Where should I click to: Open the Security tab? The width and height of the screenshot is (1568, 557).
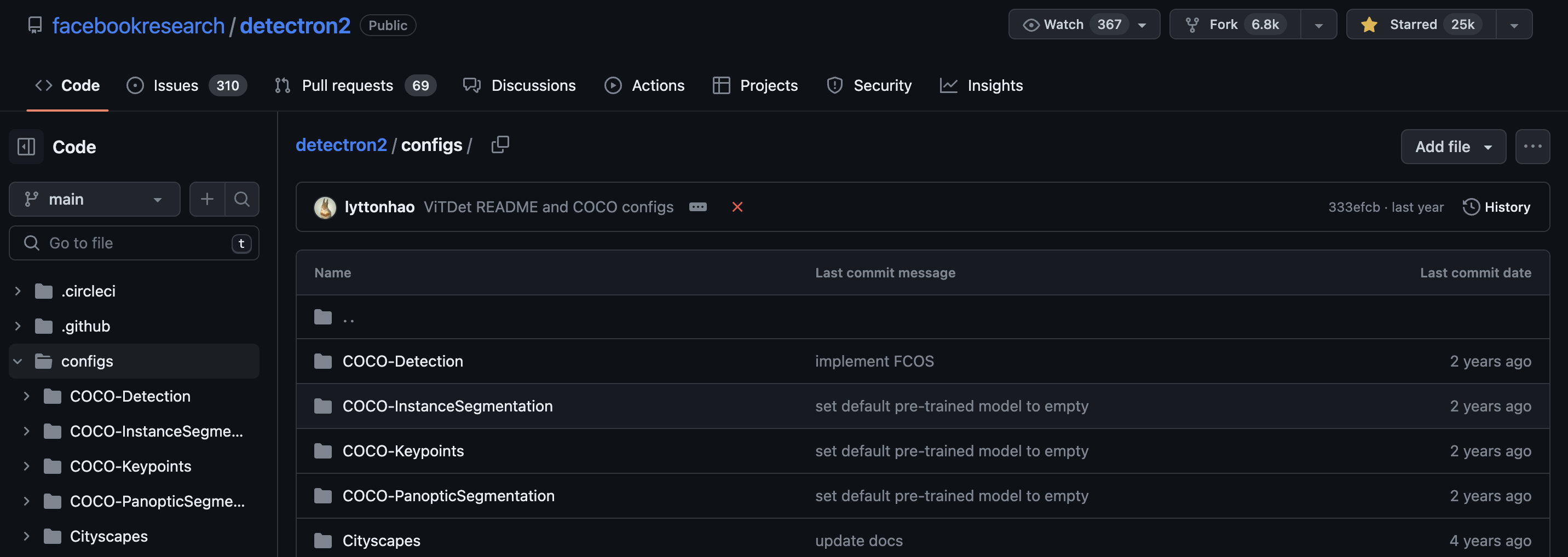869,85
